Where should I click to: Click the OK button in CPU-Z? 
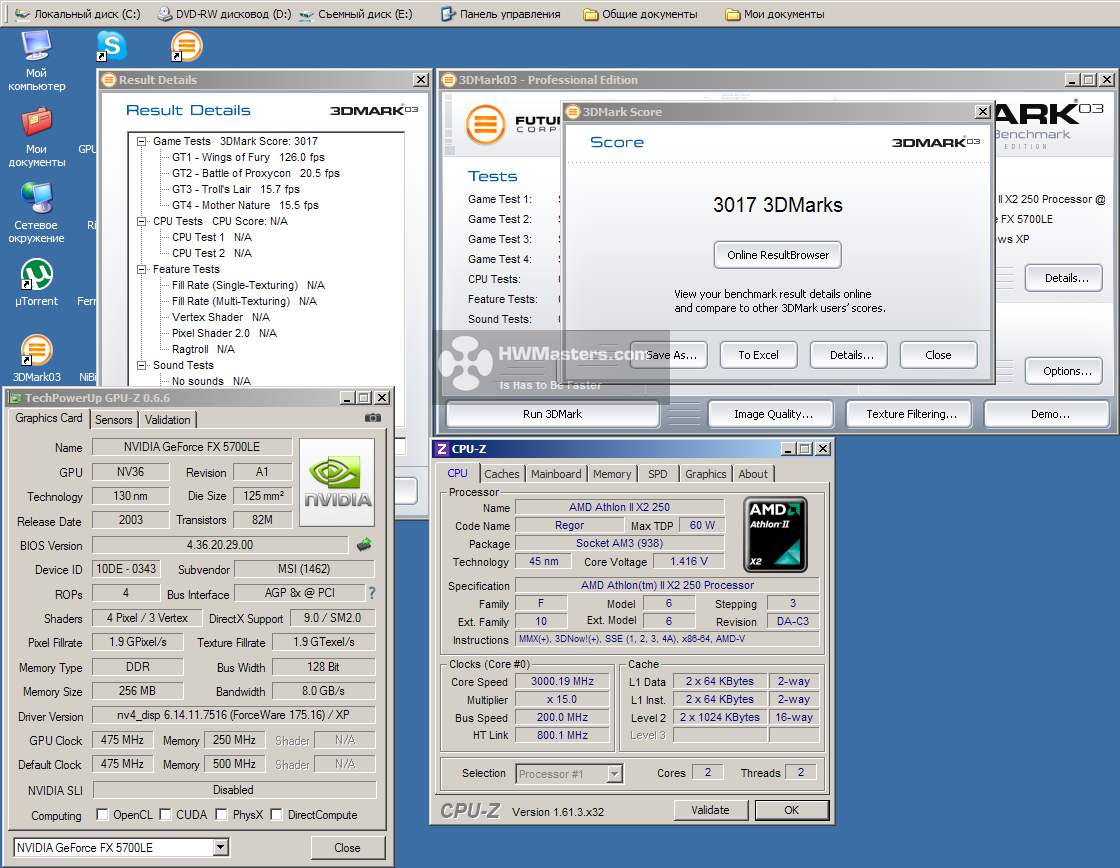(792, 810)
